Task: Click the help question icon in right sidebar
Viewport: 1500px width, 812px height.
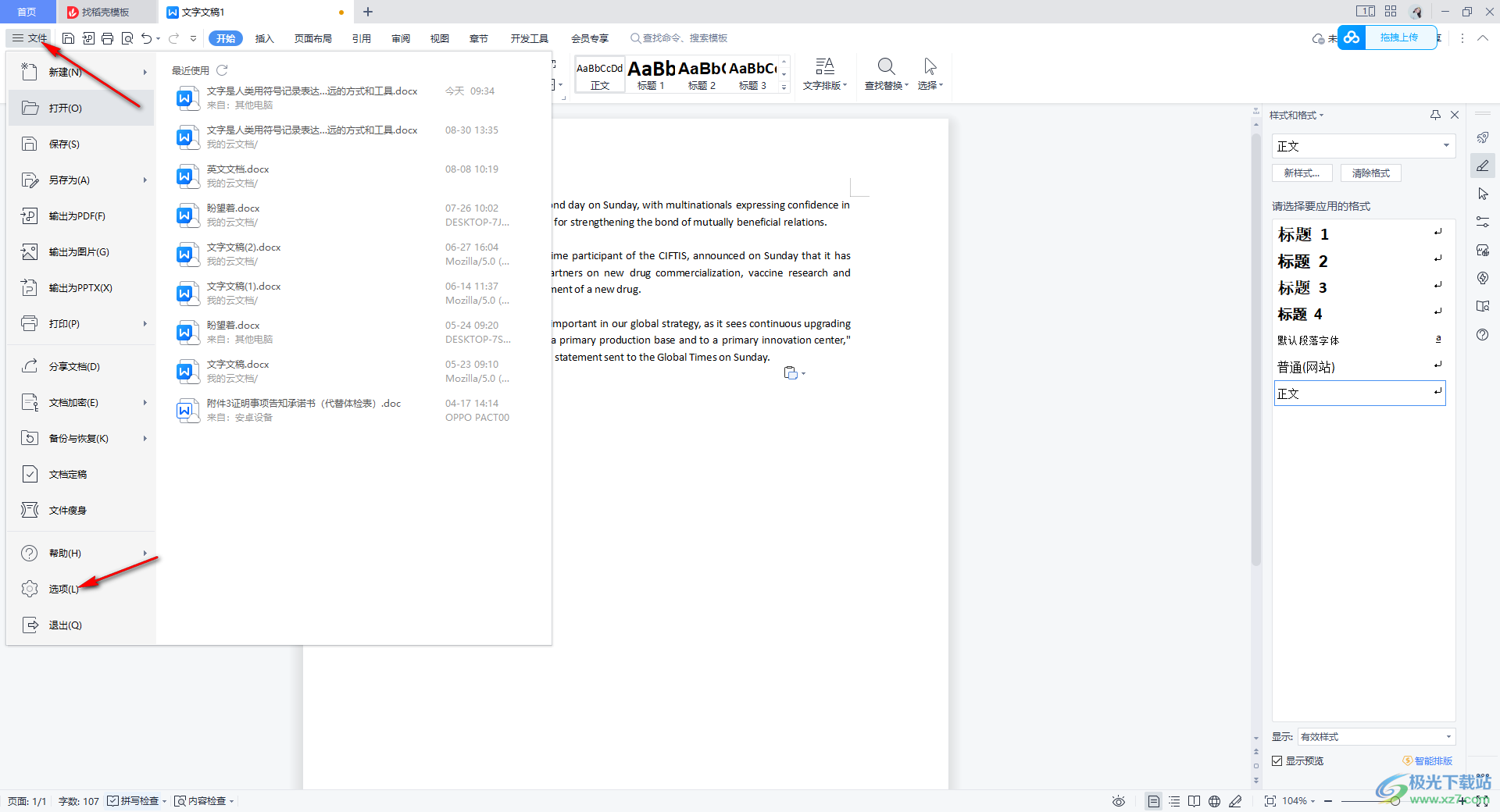Action: pyautogui.click(x=1483, y=334)
